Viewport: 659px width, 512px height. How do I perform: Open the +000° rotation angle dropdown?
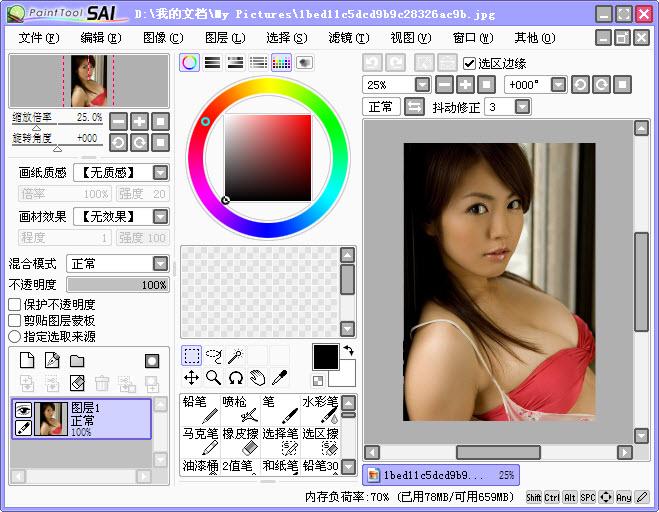click(558, 84)
